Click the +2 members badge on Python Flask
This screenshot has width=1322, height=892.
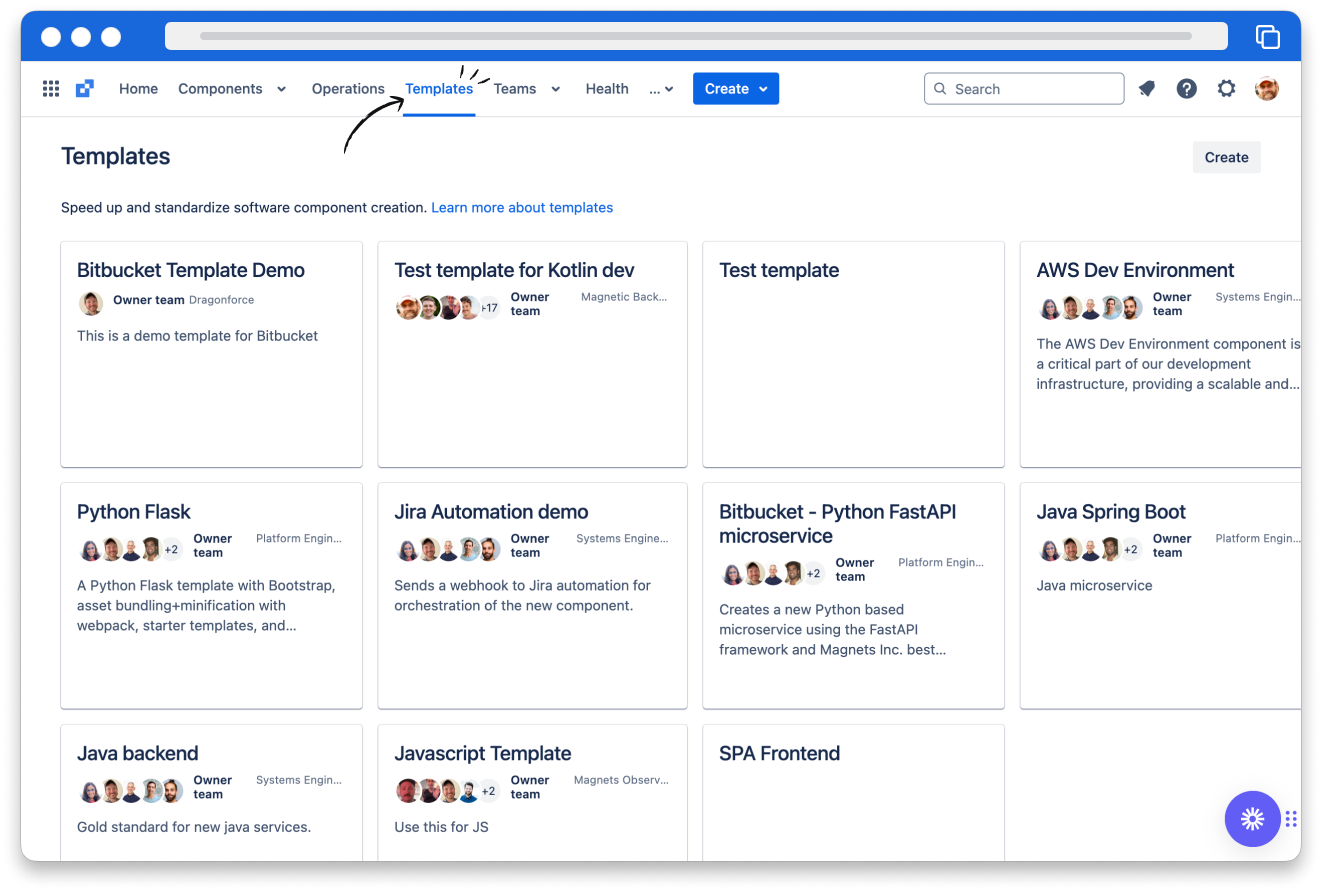(x=171, y=549)
